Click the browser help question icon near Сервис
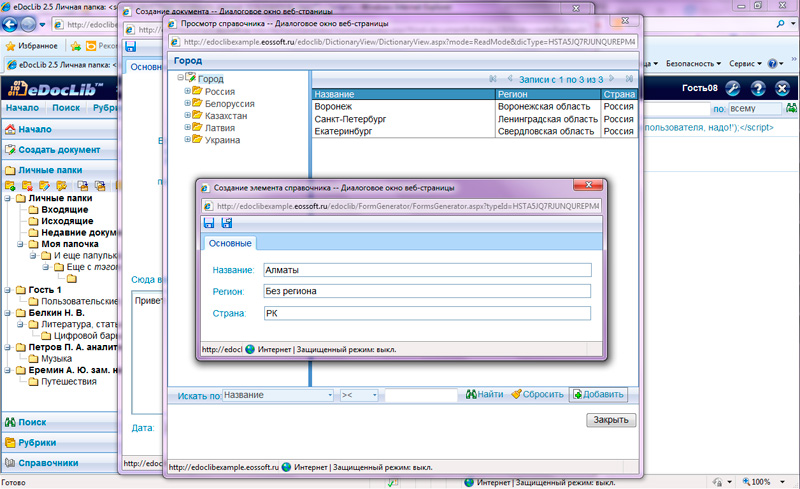The width and height of the screenshot is (800, 489). click(772, 63)
